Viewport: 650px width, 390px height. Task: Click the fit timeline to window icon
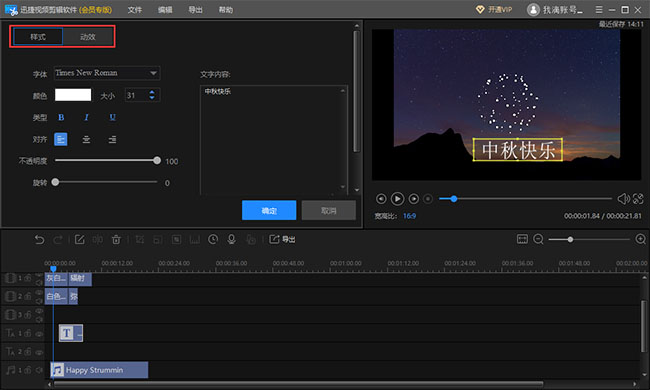click(x=522, y=239)
